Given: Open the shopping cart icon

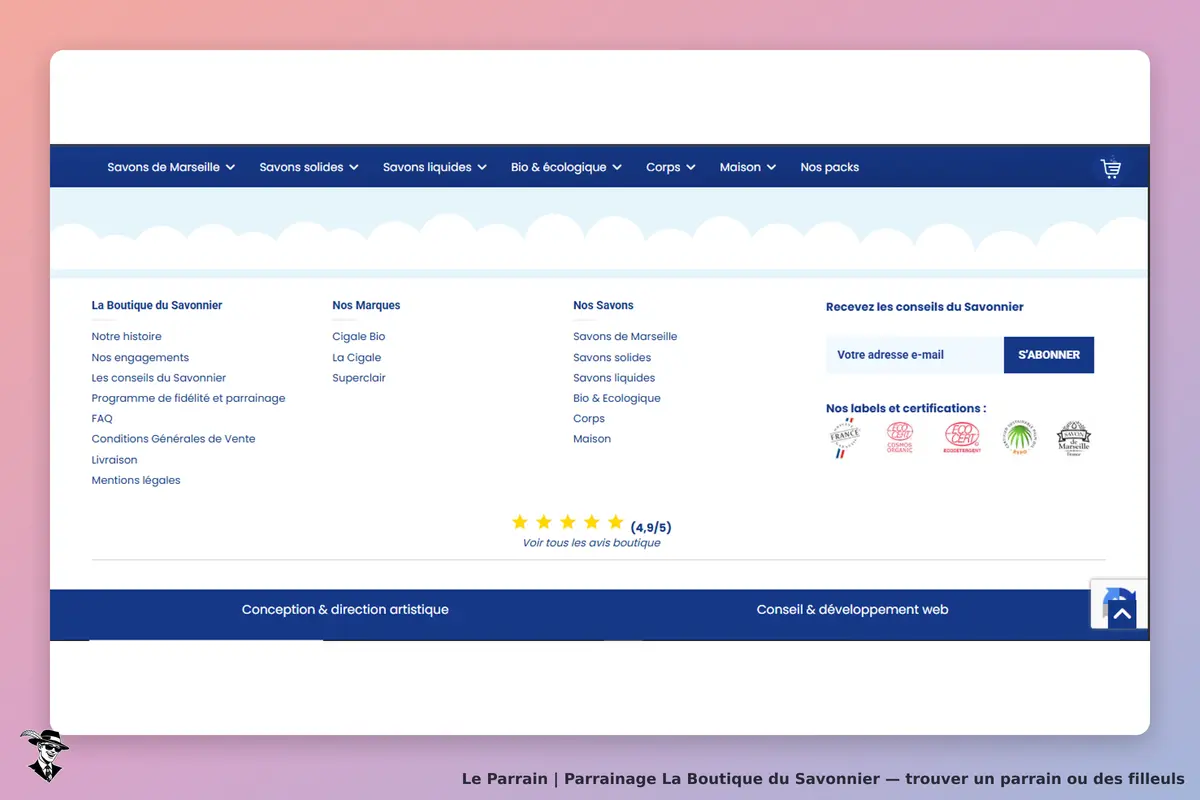Looking at the screenshot, I should [1110, 168].
